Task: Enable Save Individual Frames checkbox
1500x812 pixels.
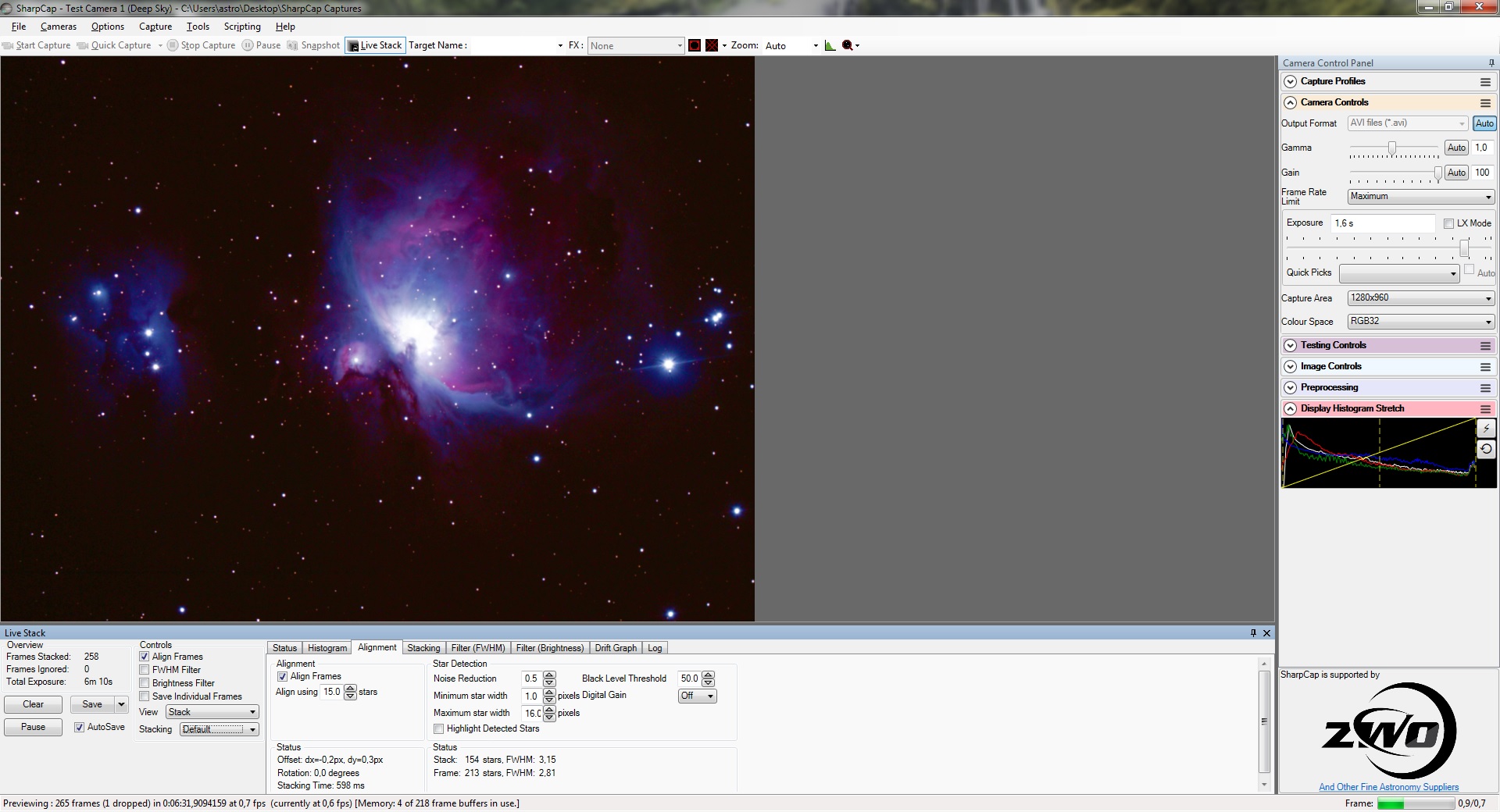Action: pos(145,696)
